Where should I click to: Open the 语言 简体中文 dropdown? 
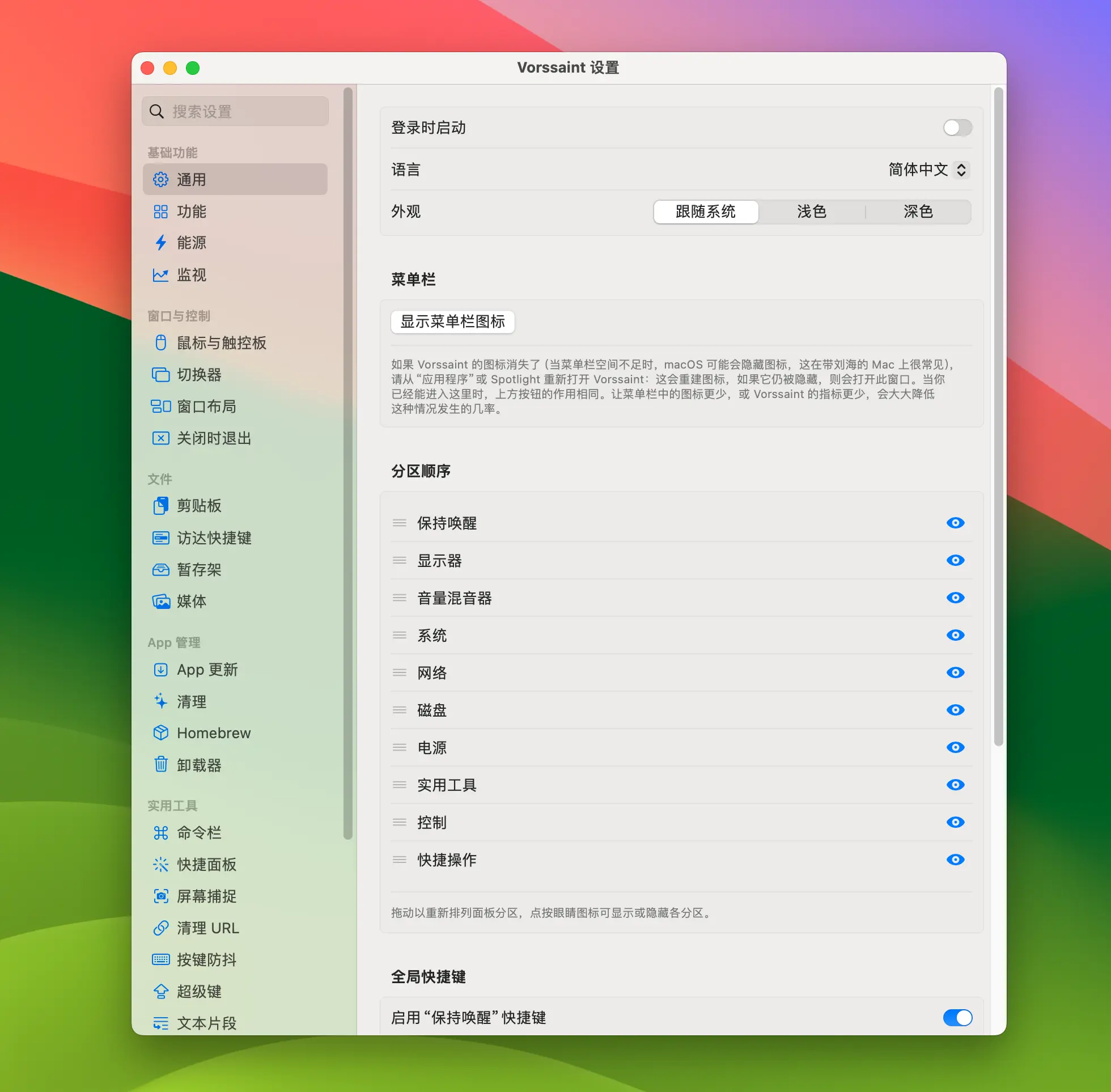point(928,170)
